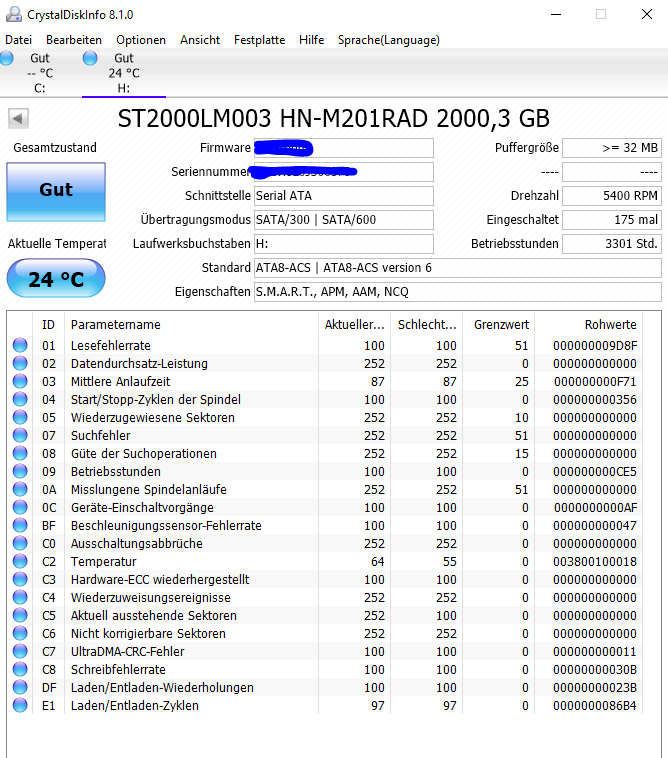This screenshot has width=668, height=758.
Task: Click status orb for Güte der Suchoperationen
Action: tap(20, 453)
